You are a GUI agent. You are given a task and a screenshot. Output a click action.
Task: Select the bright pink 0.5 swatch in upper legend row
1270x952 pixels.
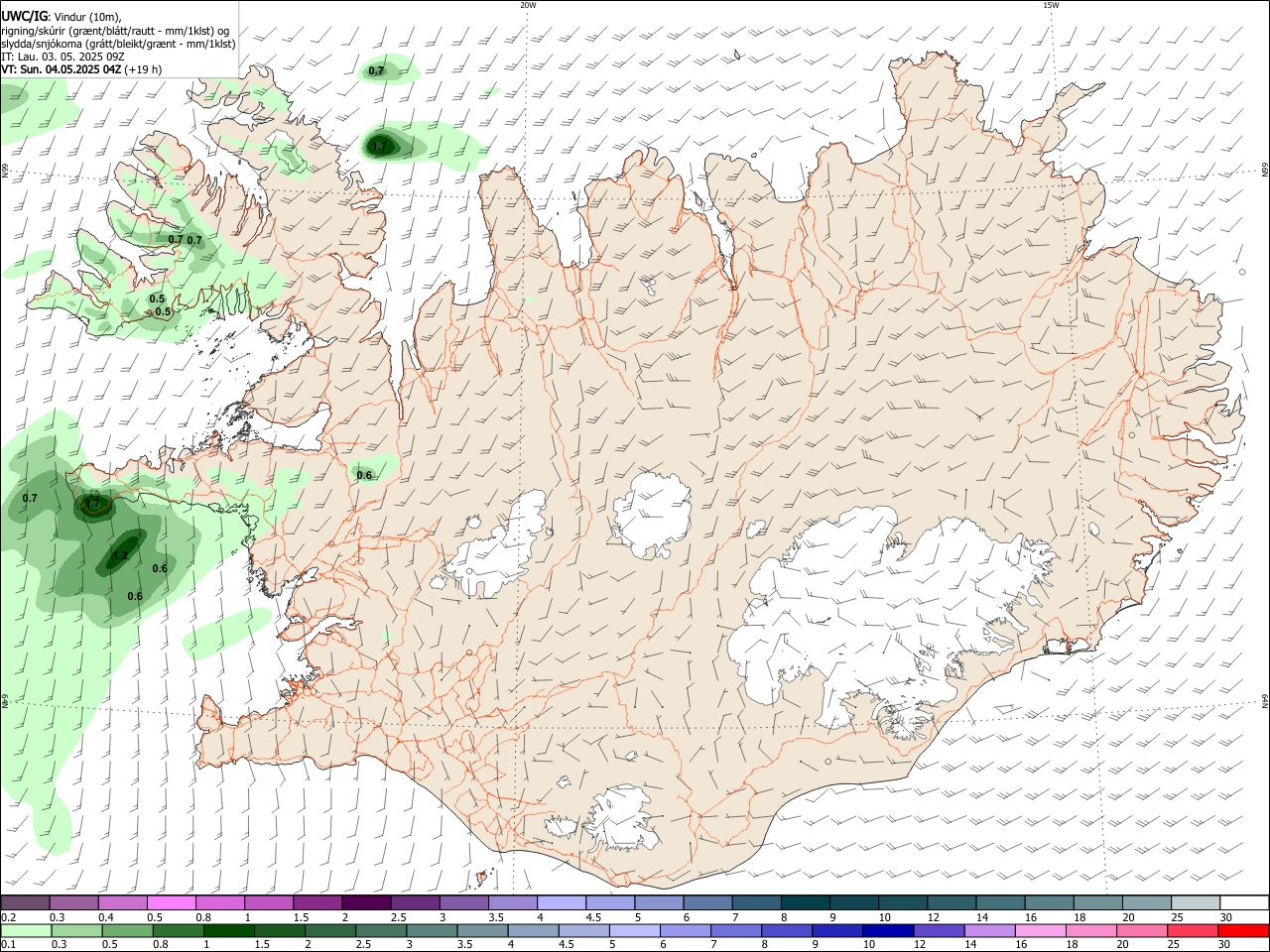point(172,902)
